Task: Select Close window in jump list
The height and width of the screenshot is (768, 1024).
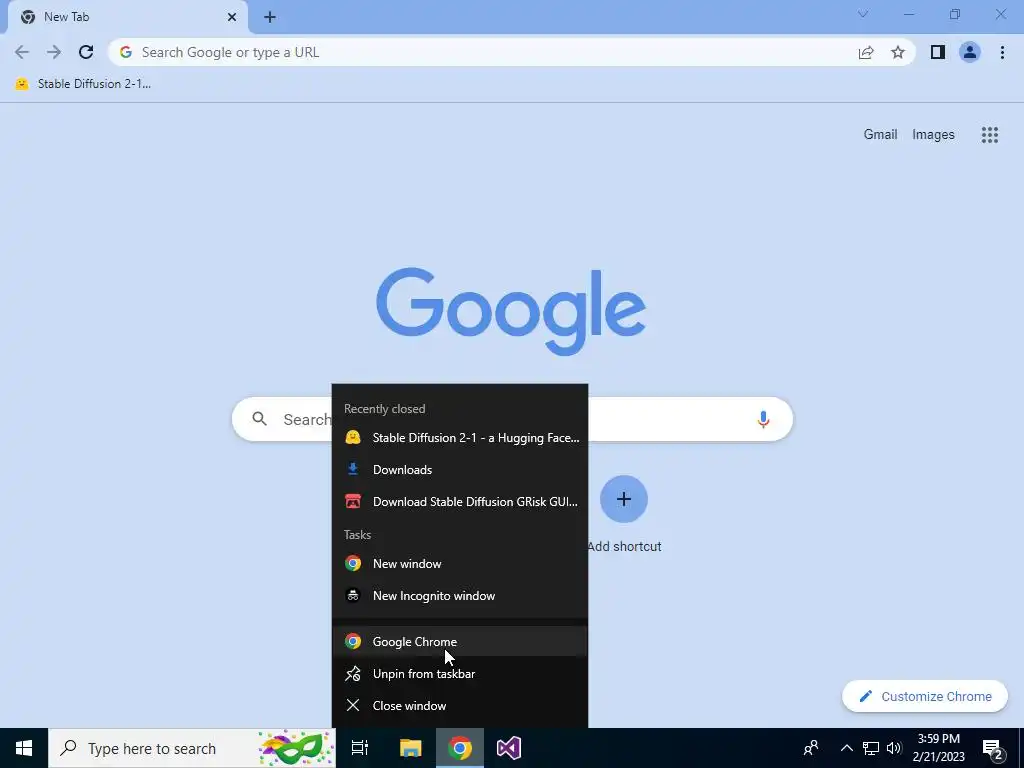Action: click(x=460, y=705)
